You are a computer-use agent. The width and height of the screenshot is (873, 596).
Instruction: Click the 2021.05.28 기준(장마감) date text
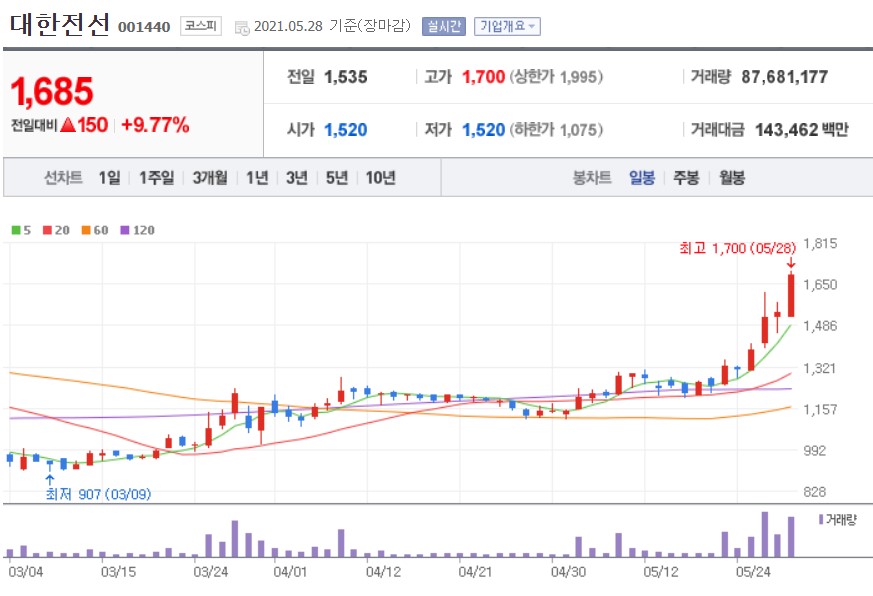(332, 26)
